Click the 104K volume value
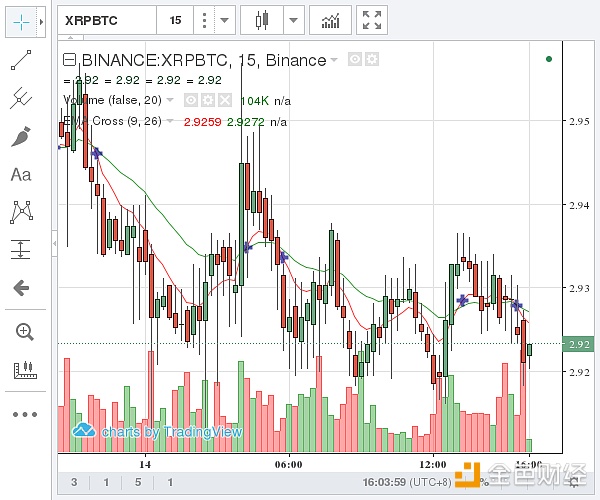This screenshot has width=600, height=500. 254,101
